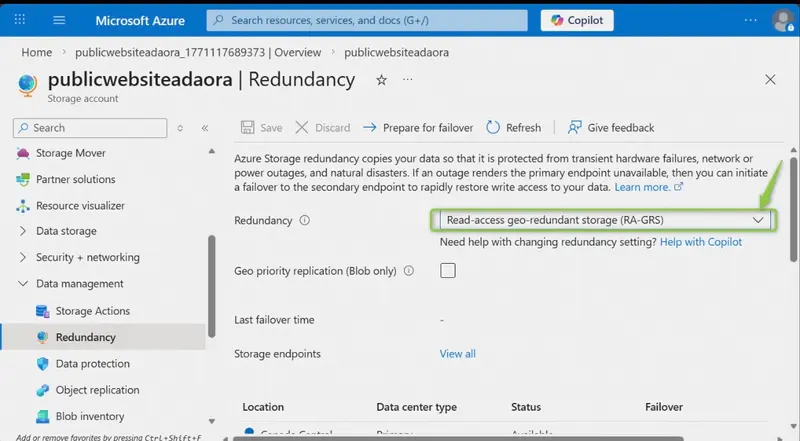Open Object replication in sidebar
The height and width of the screenshot is (441, 800).
pos(97,390)
